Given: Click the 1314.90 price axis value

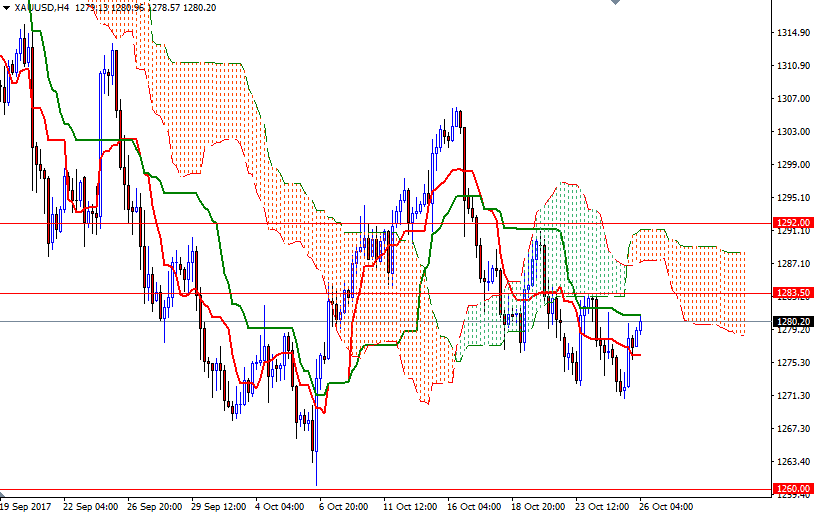Looking at the screenshot, I should pos(793,33).
